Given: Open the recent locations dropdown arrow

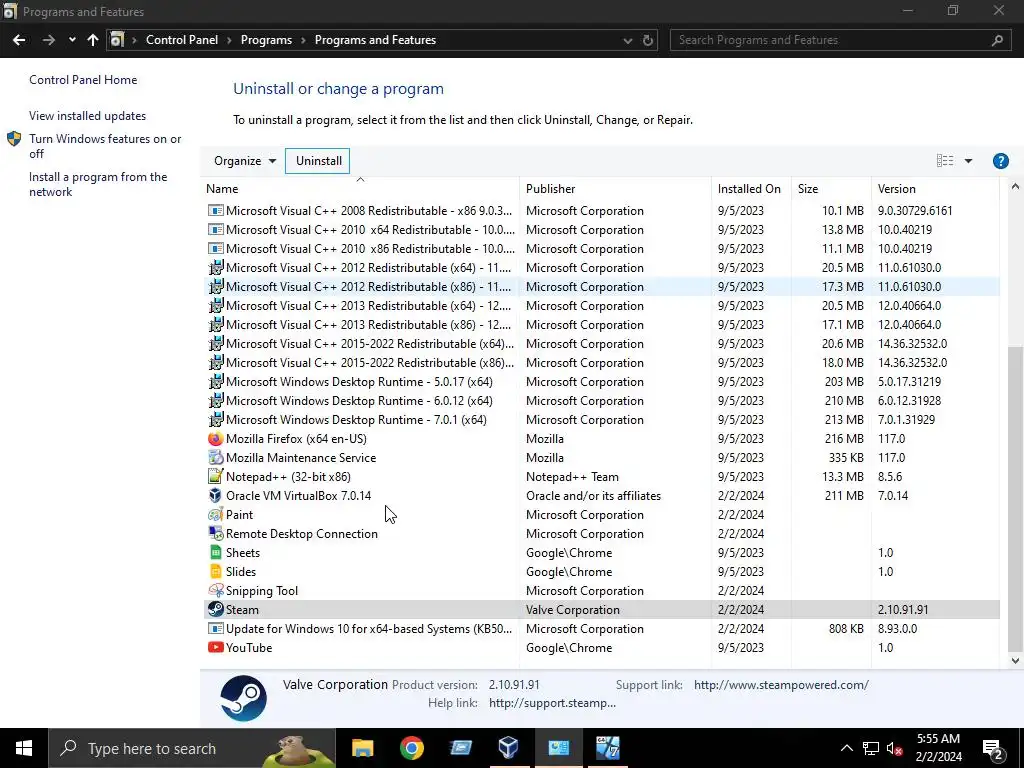Looking at the screenshot, I should tap(72, 40).
